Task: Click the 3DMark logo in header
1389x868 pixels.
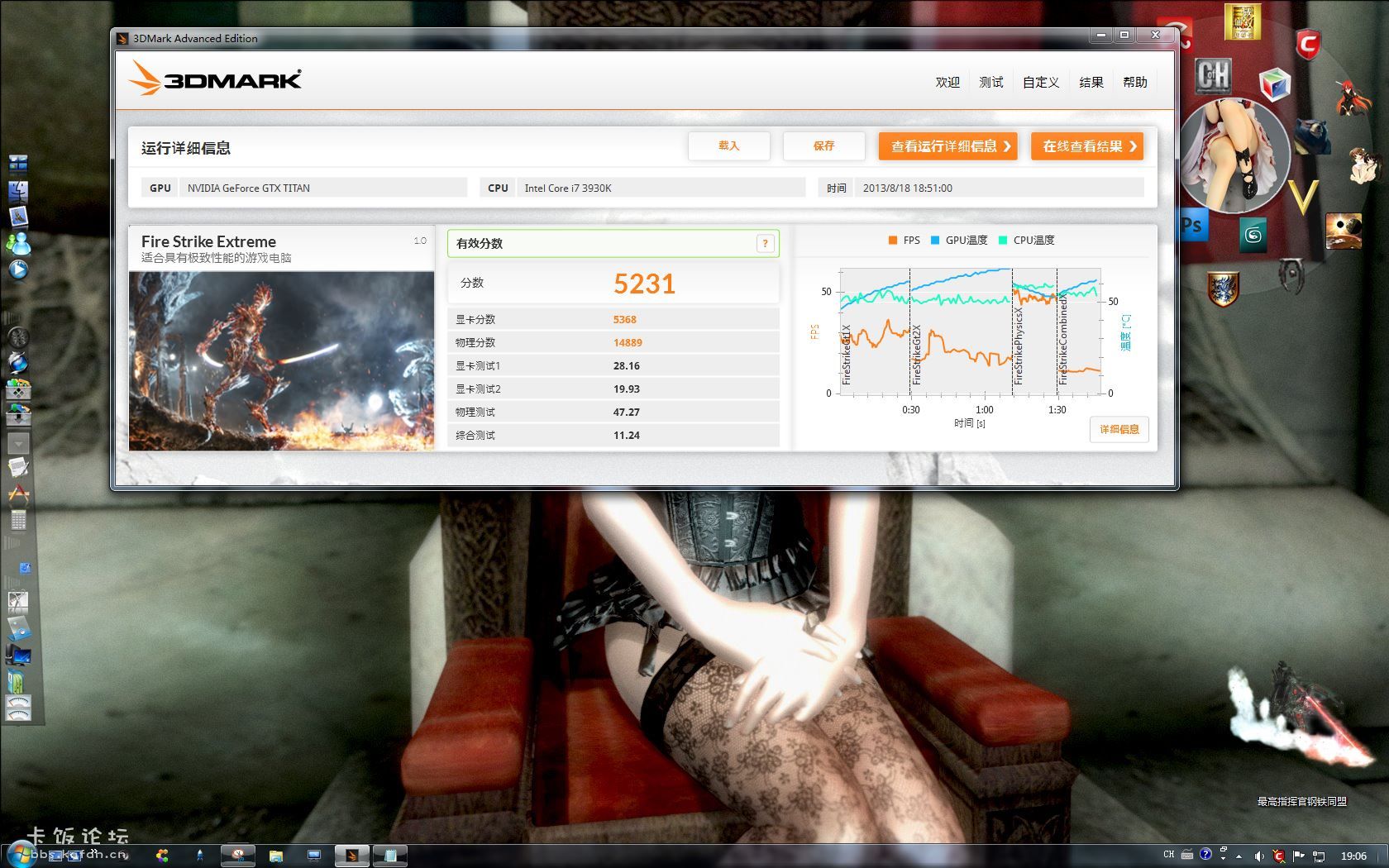Action: pyautogui.click(x=216, y=79)
